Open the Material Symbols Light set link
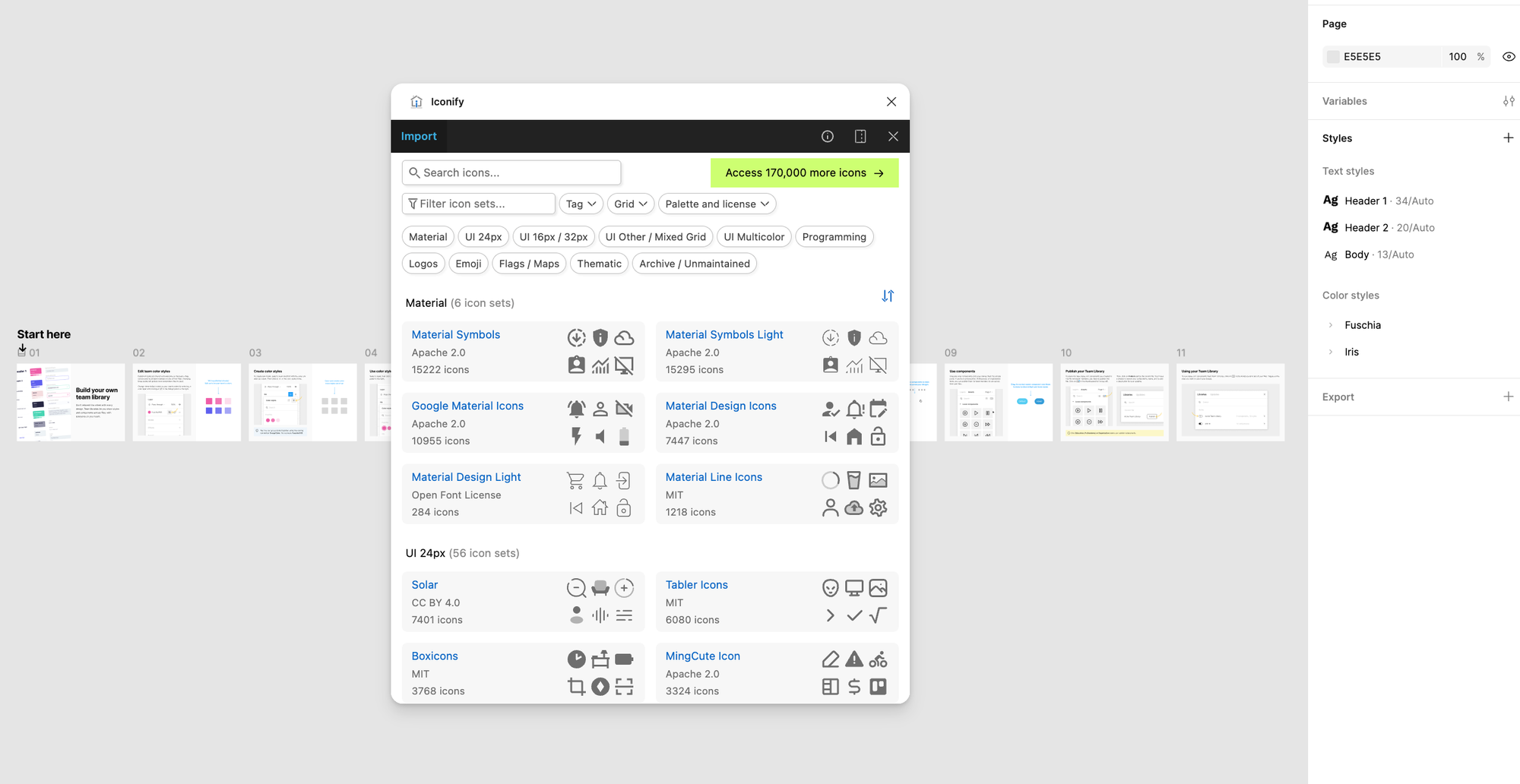The height and width of the screenshot is (784, 1520). (724, 334)
